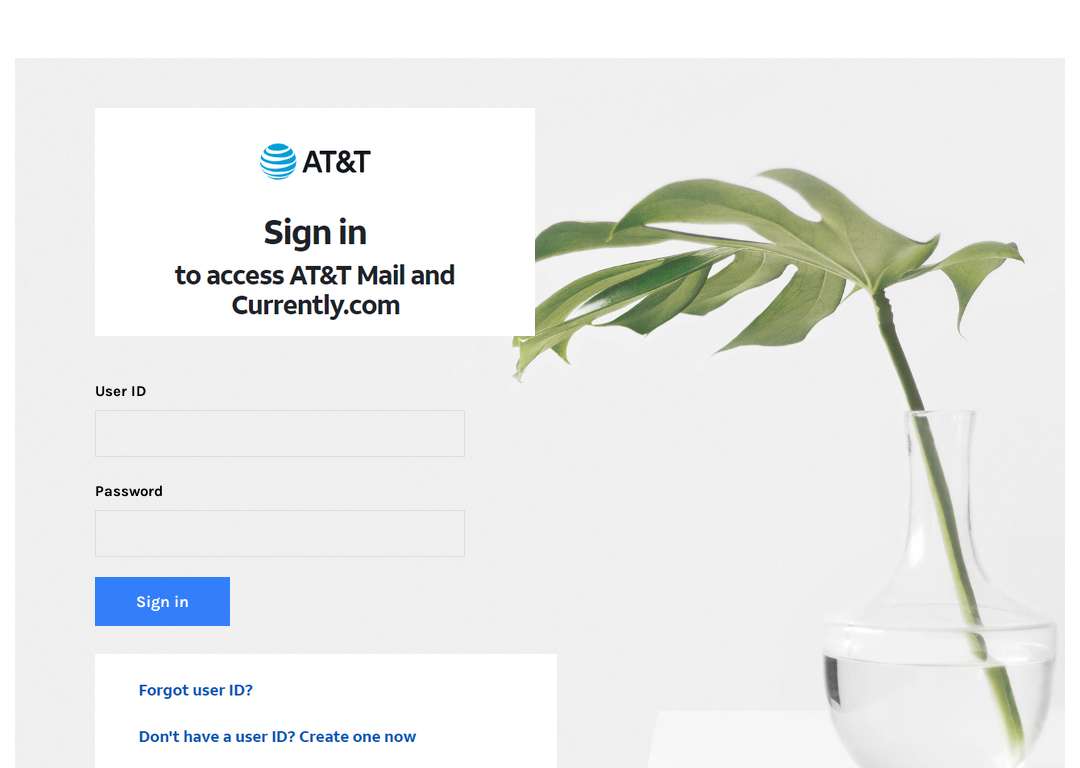Open the Create one now link

pyautogui.click(x=357, y=736)
